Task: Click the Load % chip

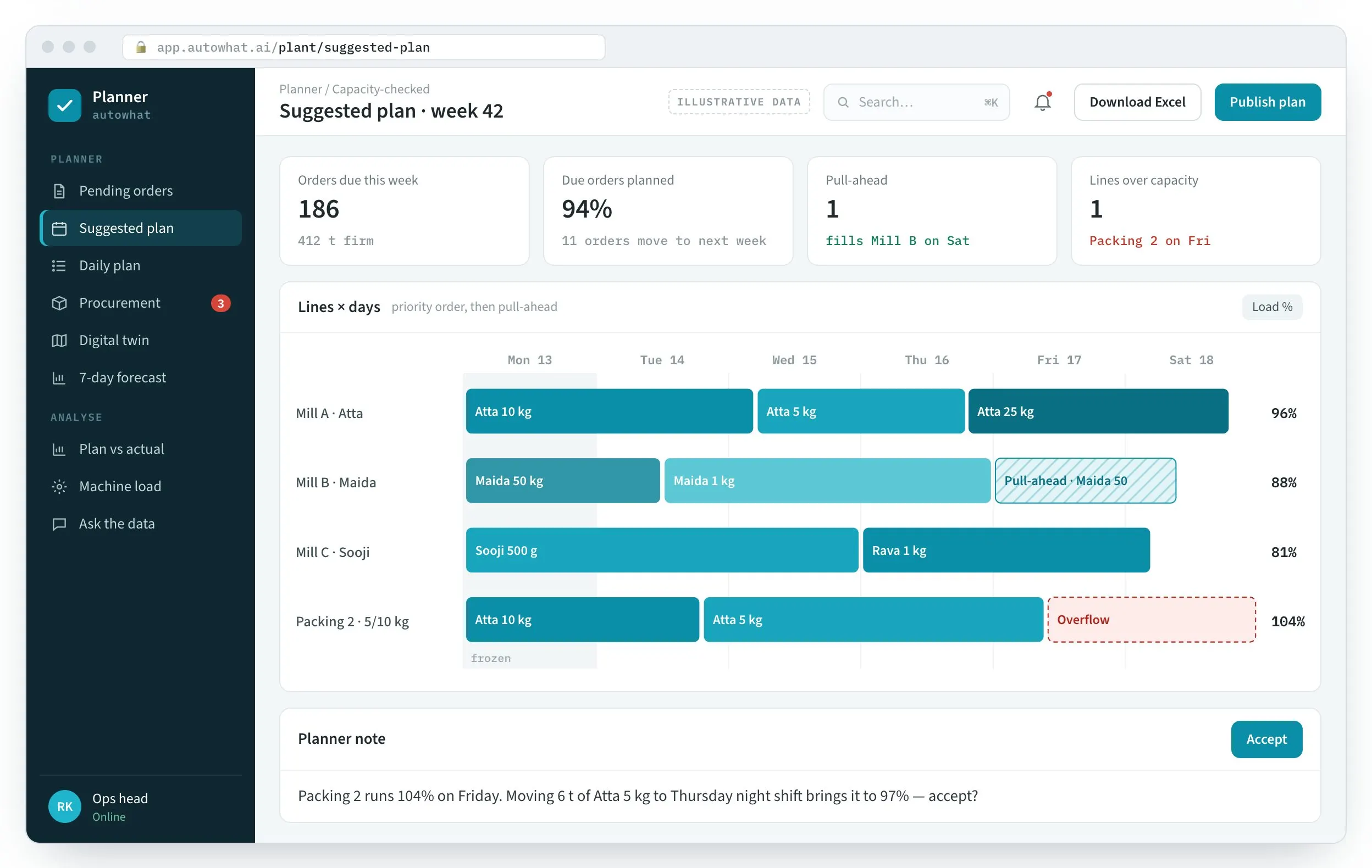Action: pos(1272,307)
